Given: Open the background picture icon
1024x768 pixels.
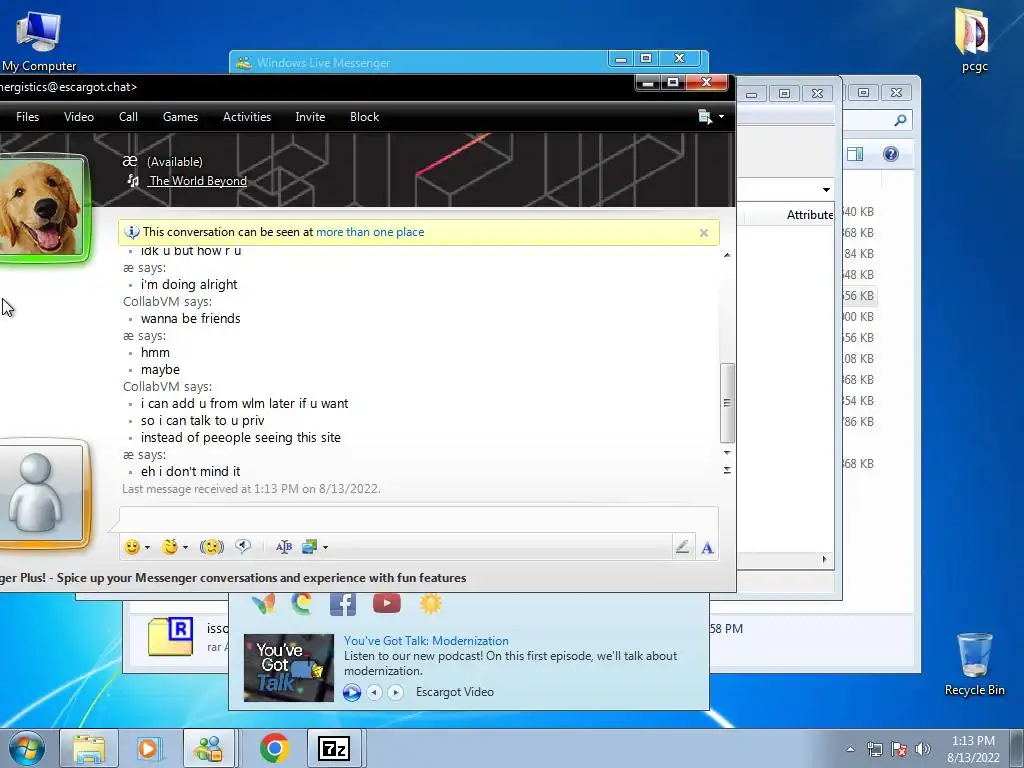Looking at the screenshot, I should pyautogui.click(x=310, y=547).
